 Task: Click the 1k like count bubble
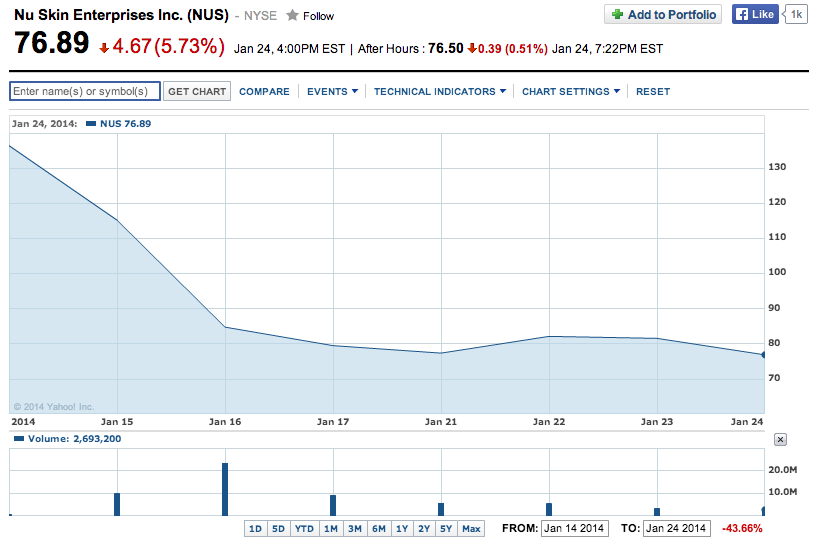[796, 15]
